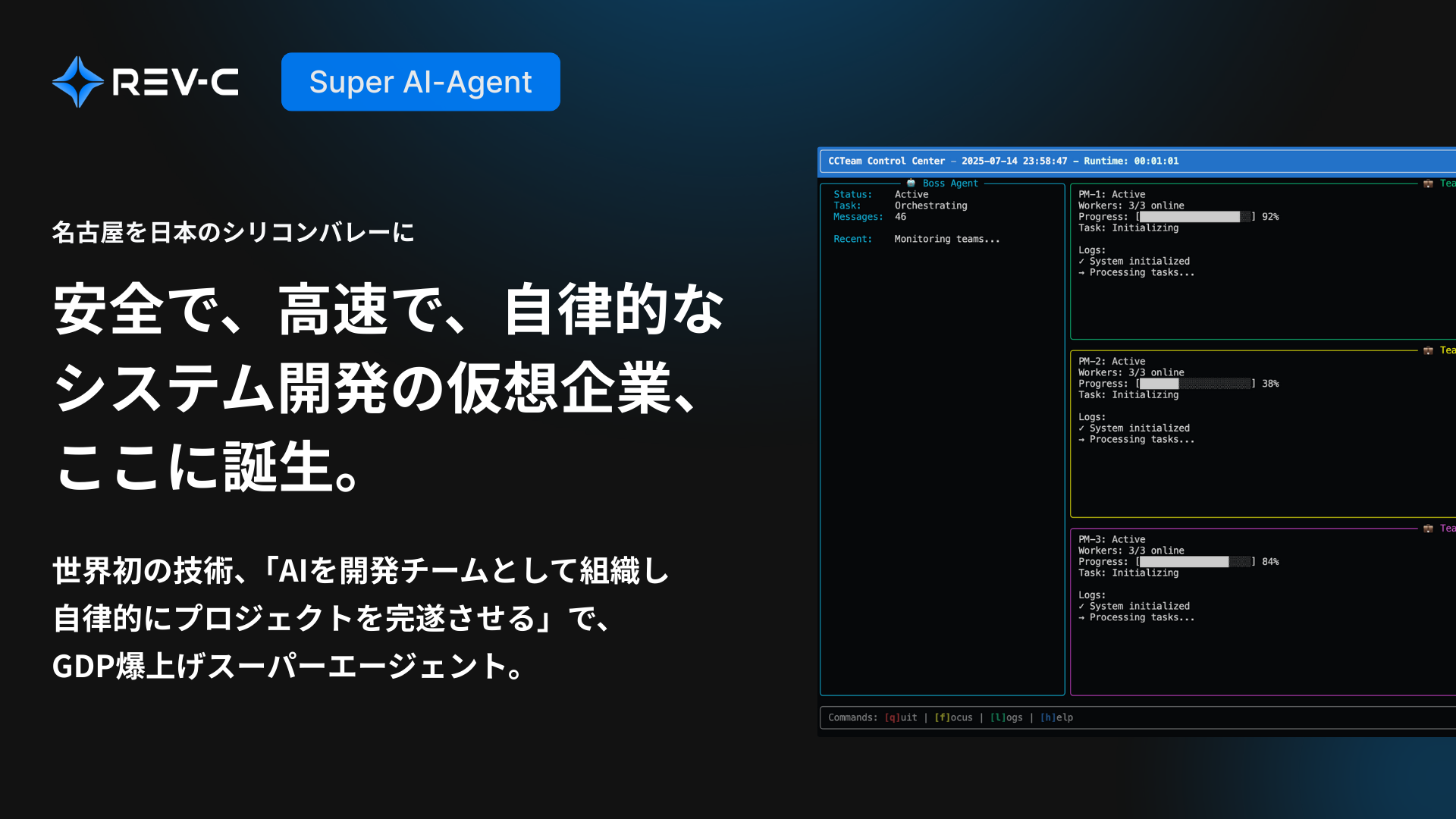Select the [q]uit command

pyautogui.click(x=901, y=717)
